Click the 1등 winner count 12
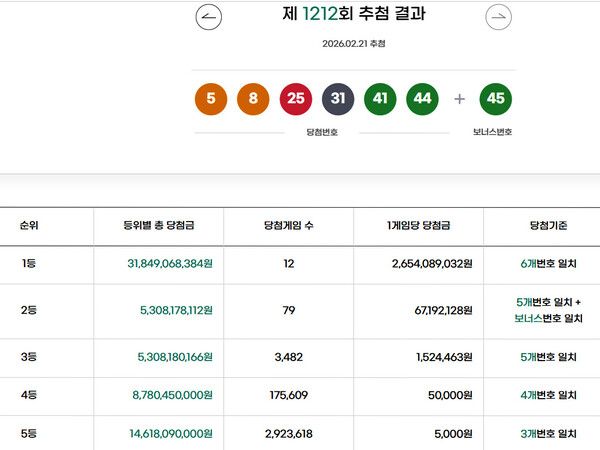 [289, 264]
